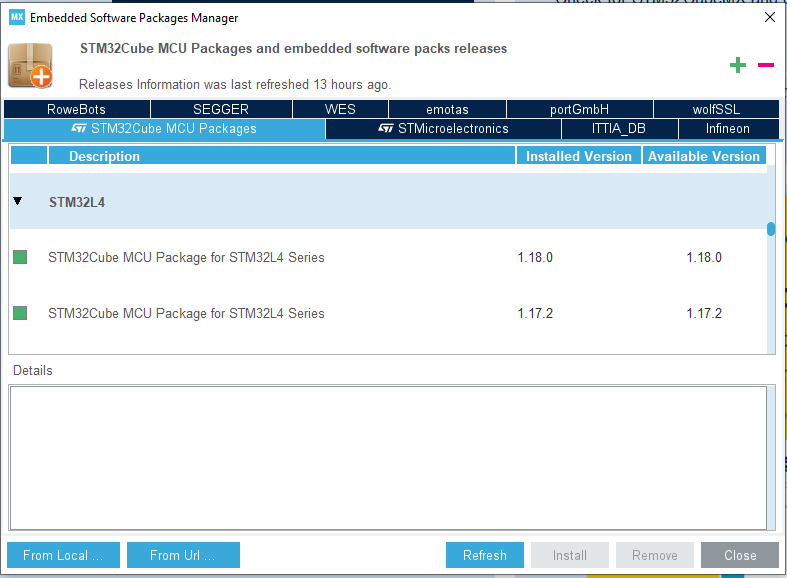This screenshot has width=787, height=578.
Task: Open the STMicroelectronics tab
Action: pos(443,128)
